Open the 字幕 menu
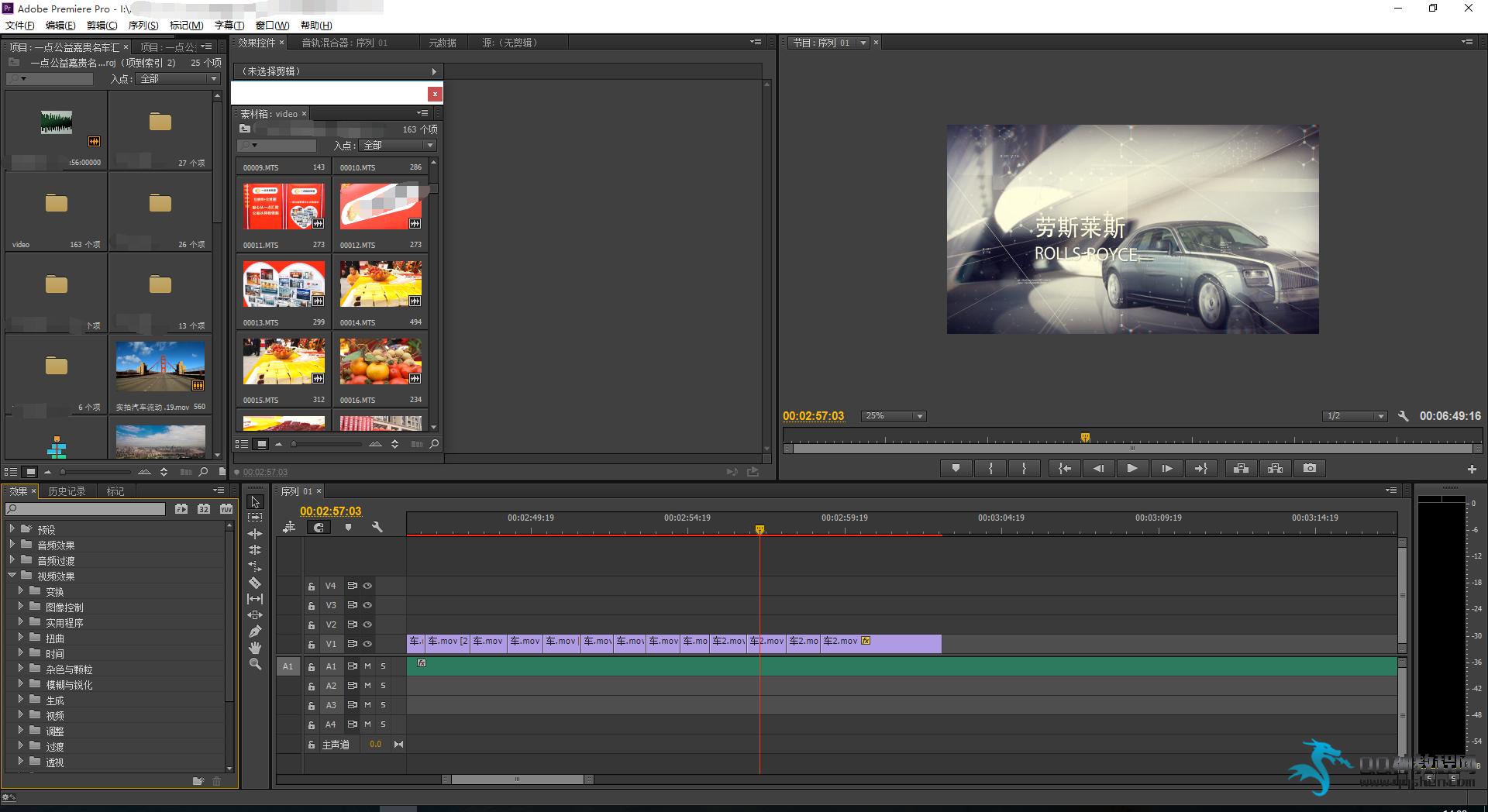The image size is (1488, 812). click(229, 26)
